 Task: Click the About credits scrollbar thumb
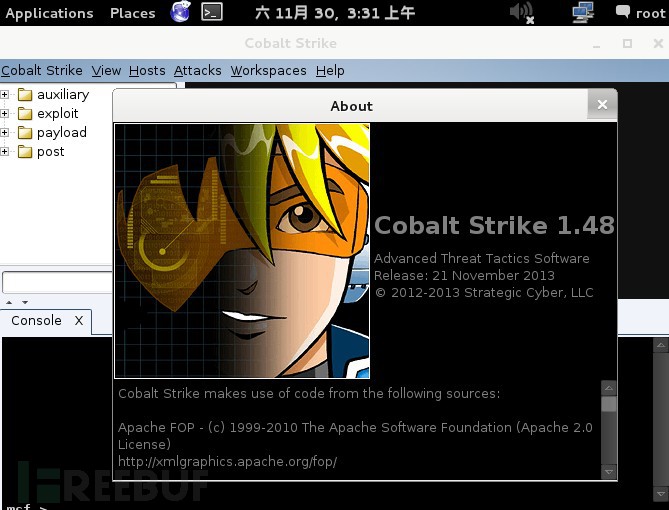608,404
